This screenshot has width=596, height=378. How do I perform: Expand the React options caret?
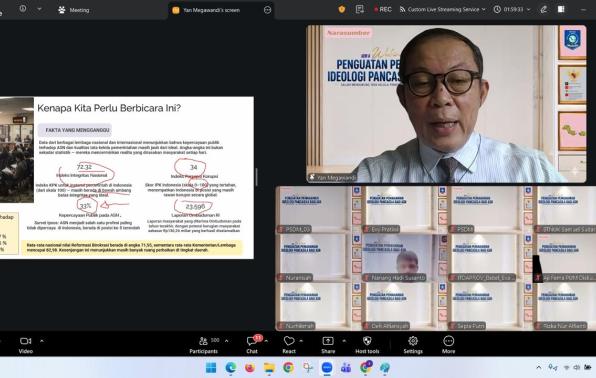(x=301, y=341)
